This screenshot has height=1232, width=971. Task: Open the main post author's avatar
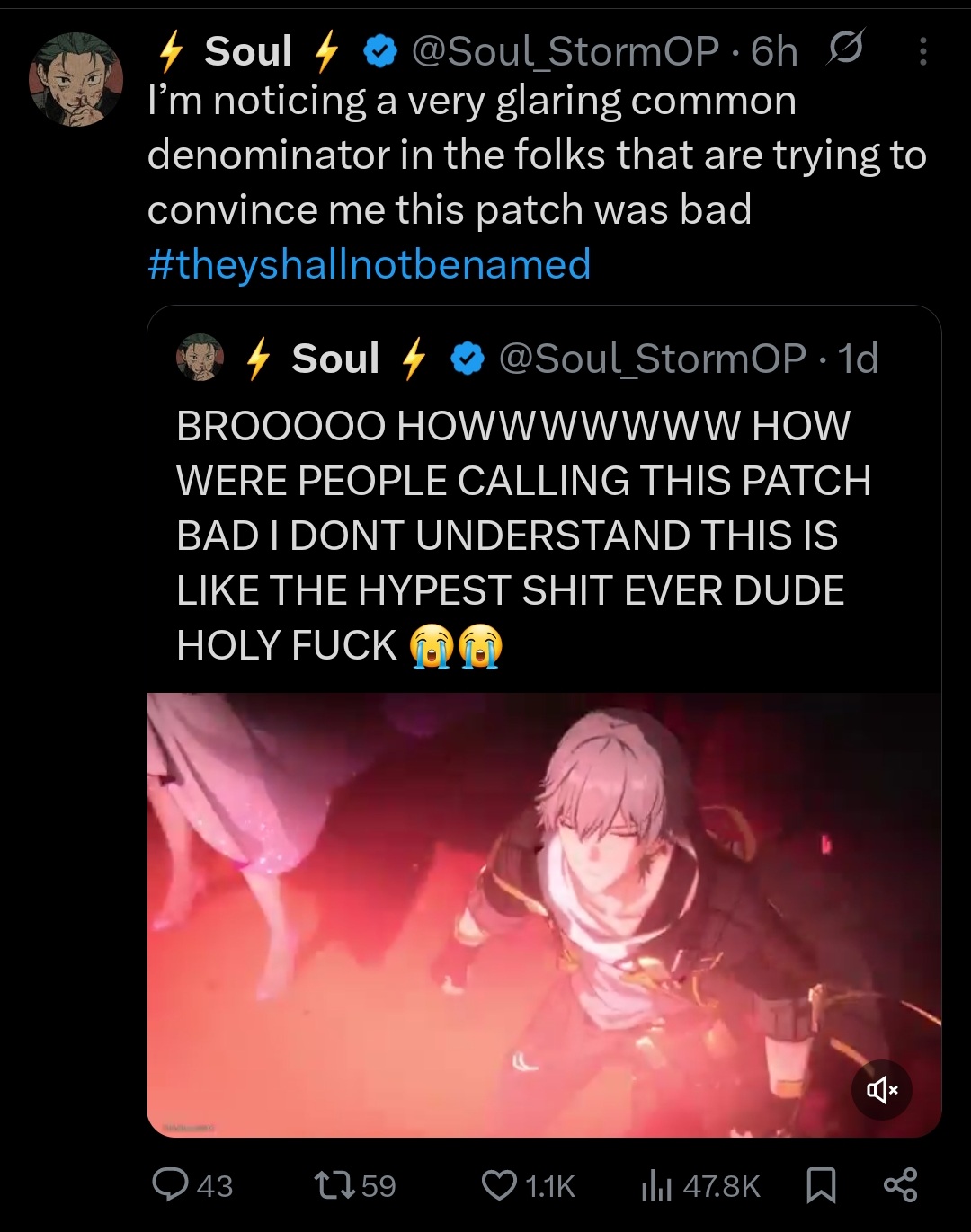(76, 79)
